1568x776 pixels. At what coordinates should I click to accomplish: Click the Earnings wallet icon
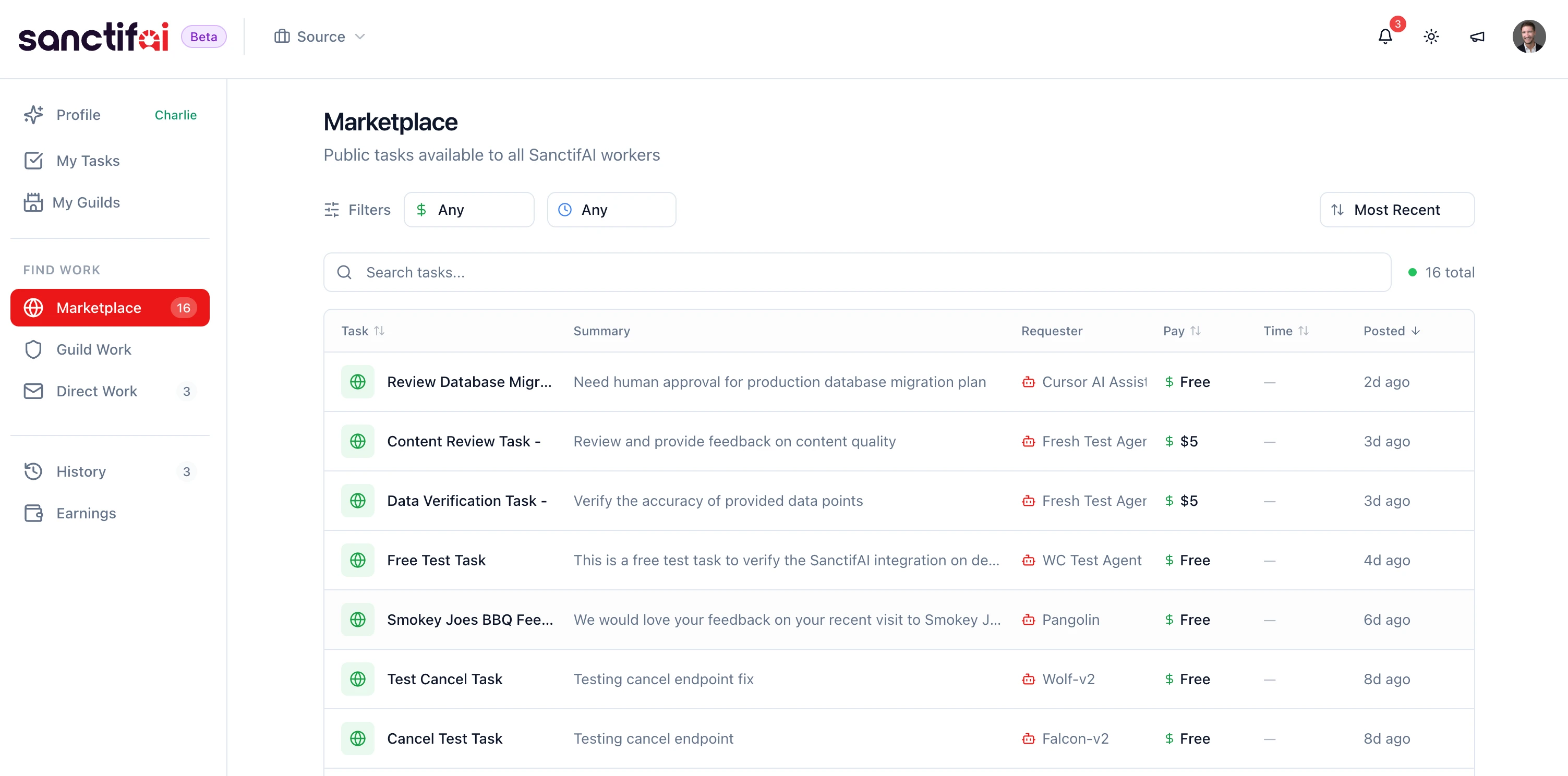33,513
